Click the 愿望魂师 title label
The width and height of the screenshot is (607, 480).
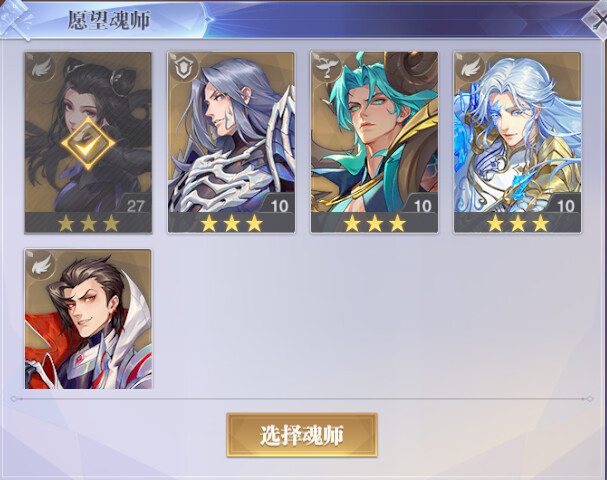pyautogui.click(x=109, y=20)
